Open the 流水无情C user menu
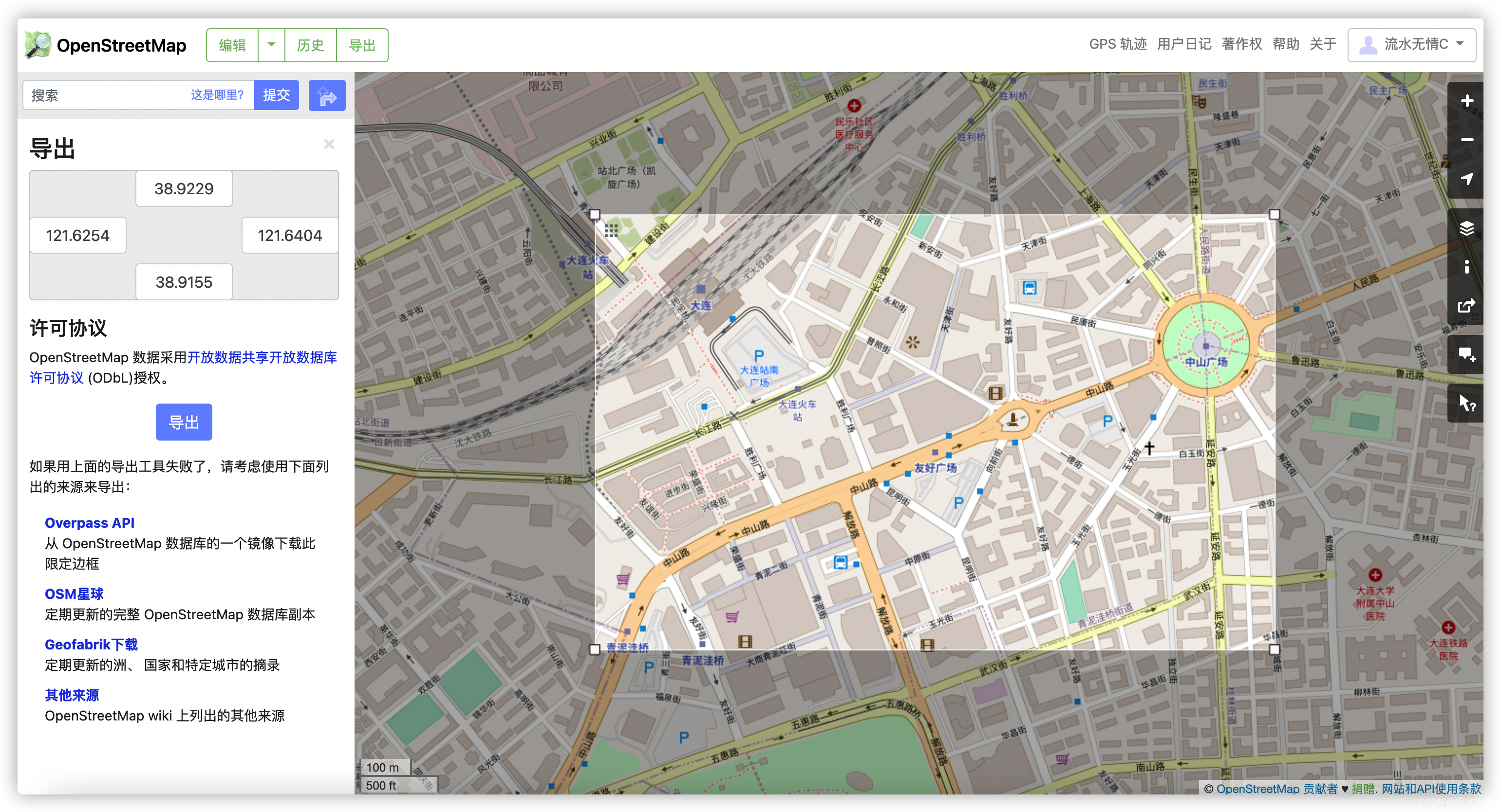The width and height of the screenshot is (1501, 812). [x=1411, y=45]
